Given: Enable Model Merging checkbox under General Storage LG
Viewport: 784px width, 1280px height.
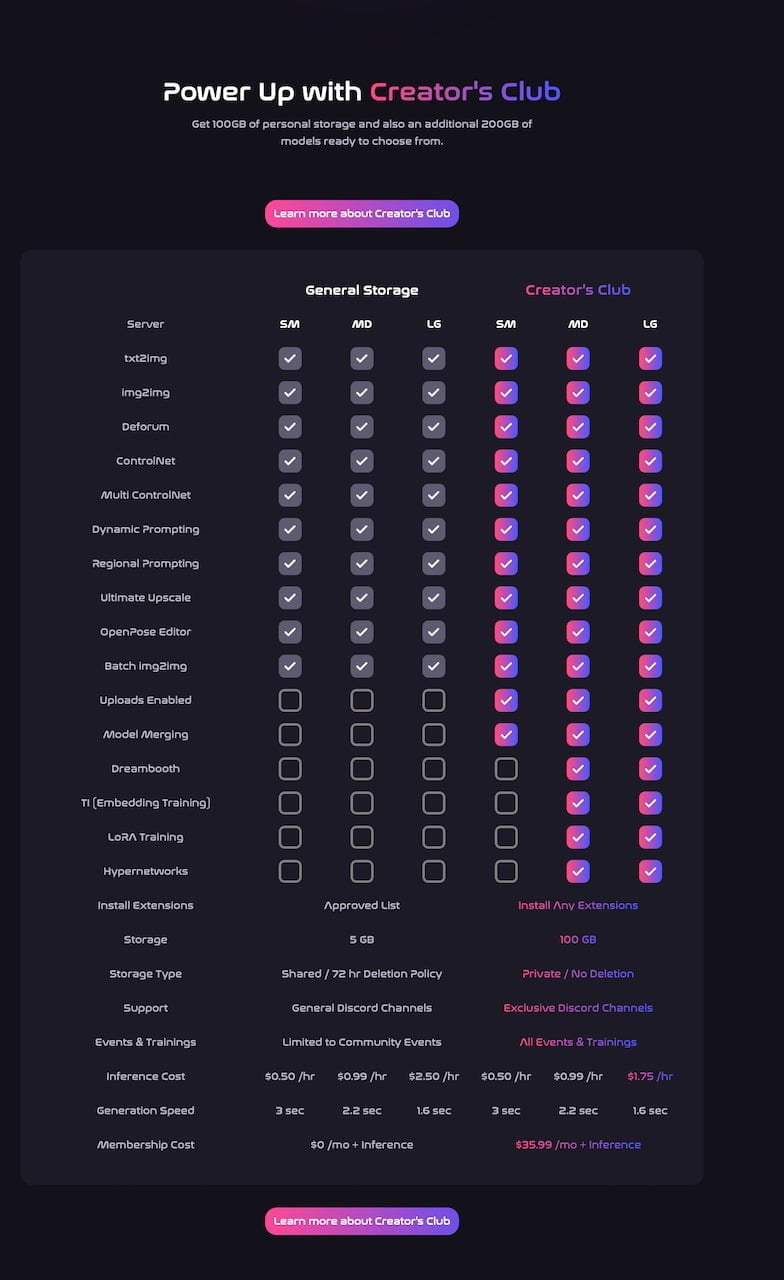Looking at the screenshot, I should (434, 734).
